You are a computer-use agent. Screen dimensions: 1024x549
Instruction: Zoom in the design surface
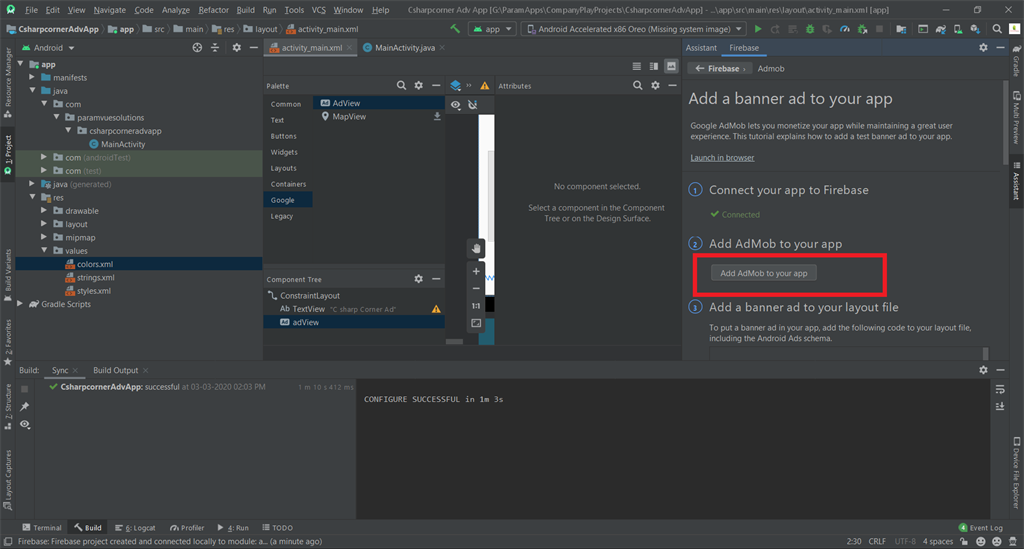point(476,271)
